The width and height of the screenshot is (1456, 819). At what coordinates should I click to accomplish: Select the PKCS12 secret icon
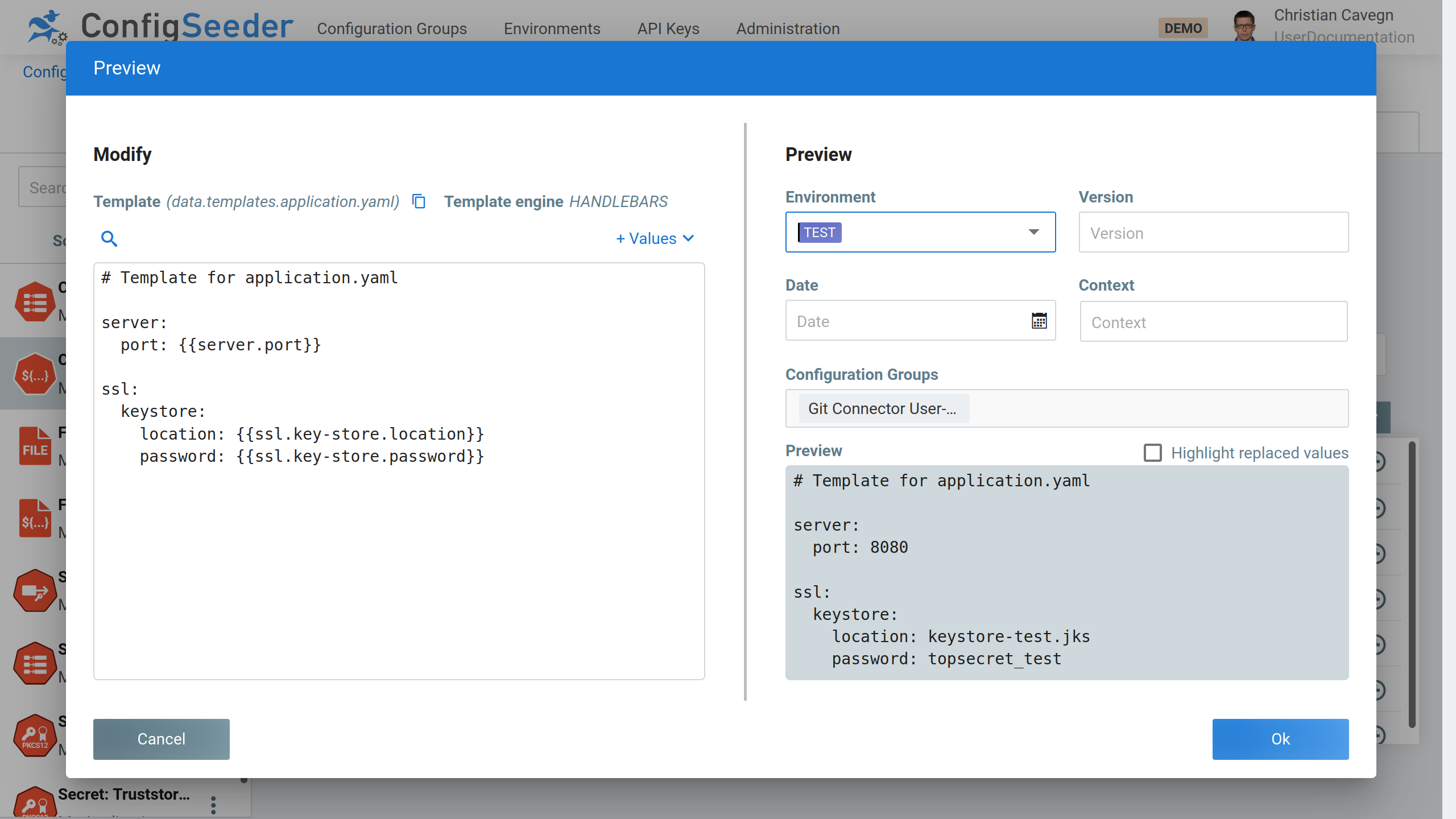pos(35,735)
